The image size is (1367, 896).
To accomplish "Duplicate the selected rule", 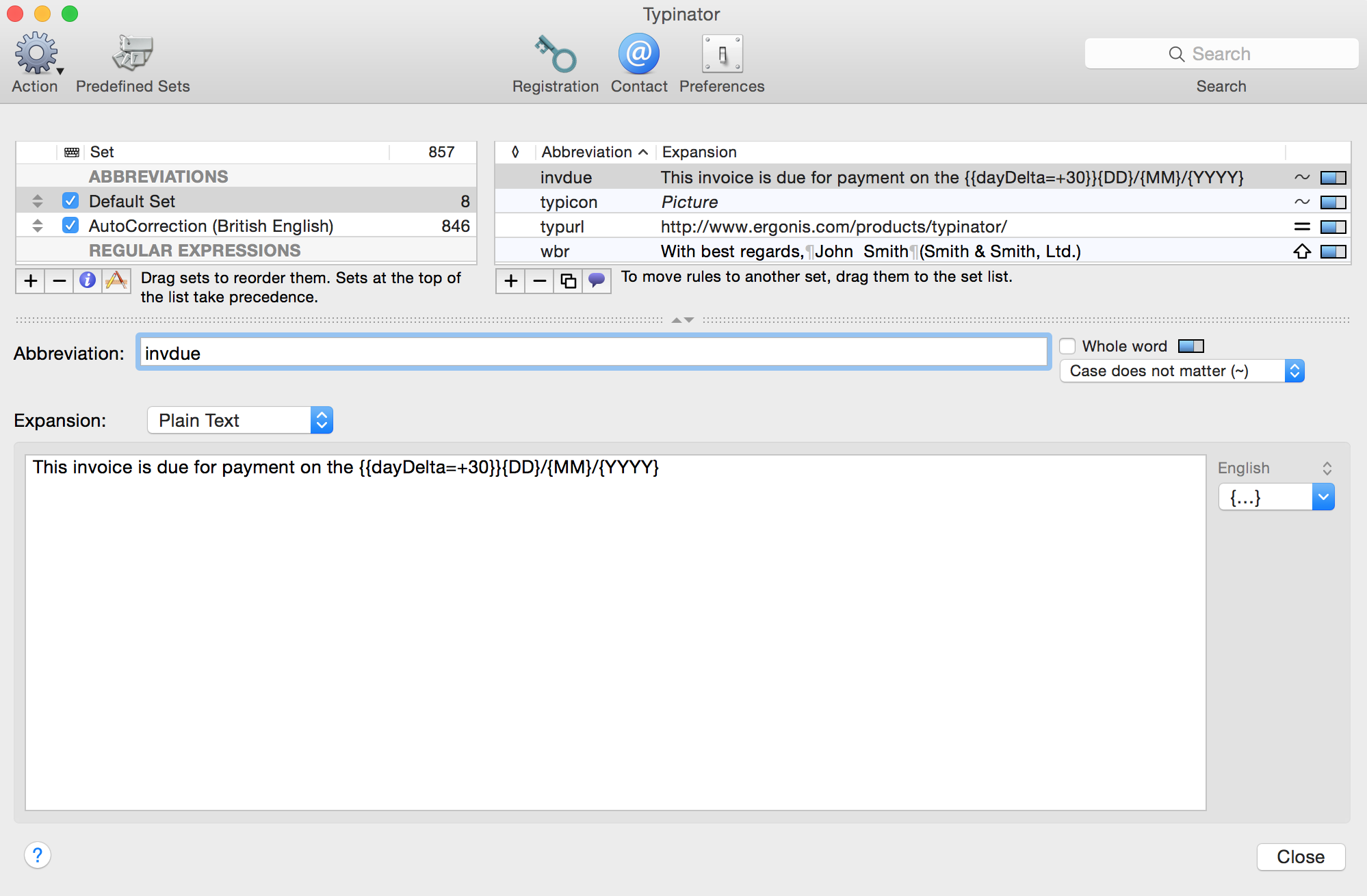I will coord(568,280).
